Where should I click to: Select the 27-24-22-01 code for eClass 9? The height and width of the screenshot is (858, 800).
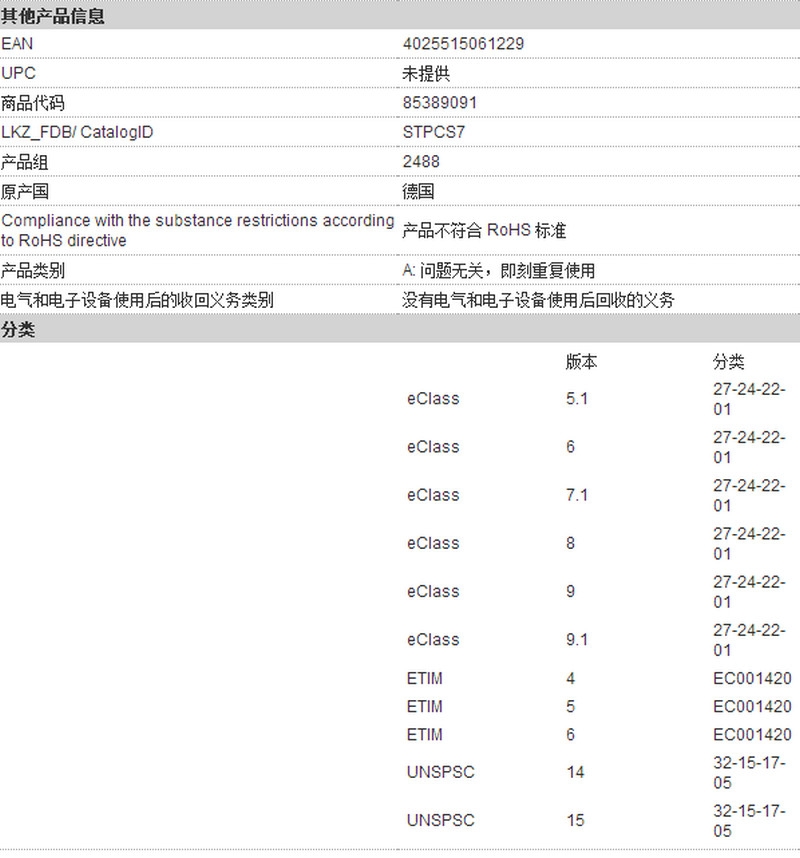pos(749,592)
